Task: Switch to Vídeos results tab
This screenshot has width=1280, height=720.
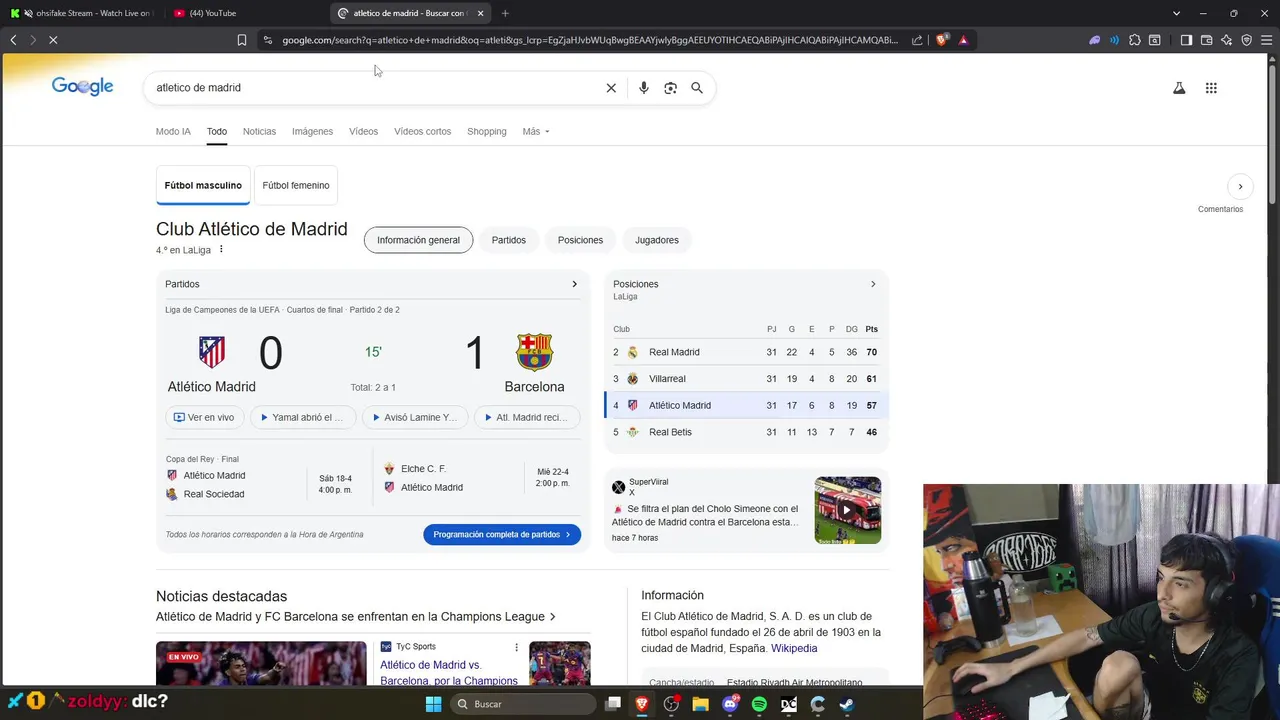Action: [x=363, y=131]
